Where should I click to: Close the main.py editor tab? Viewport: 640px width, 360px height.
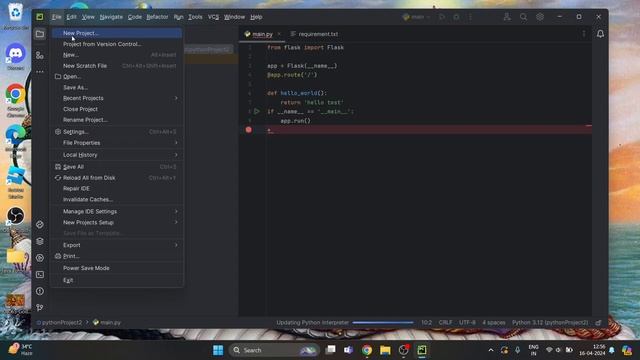pos(279,34)
